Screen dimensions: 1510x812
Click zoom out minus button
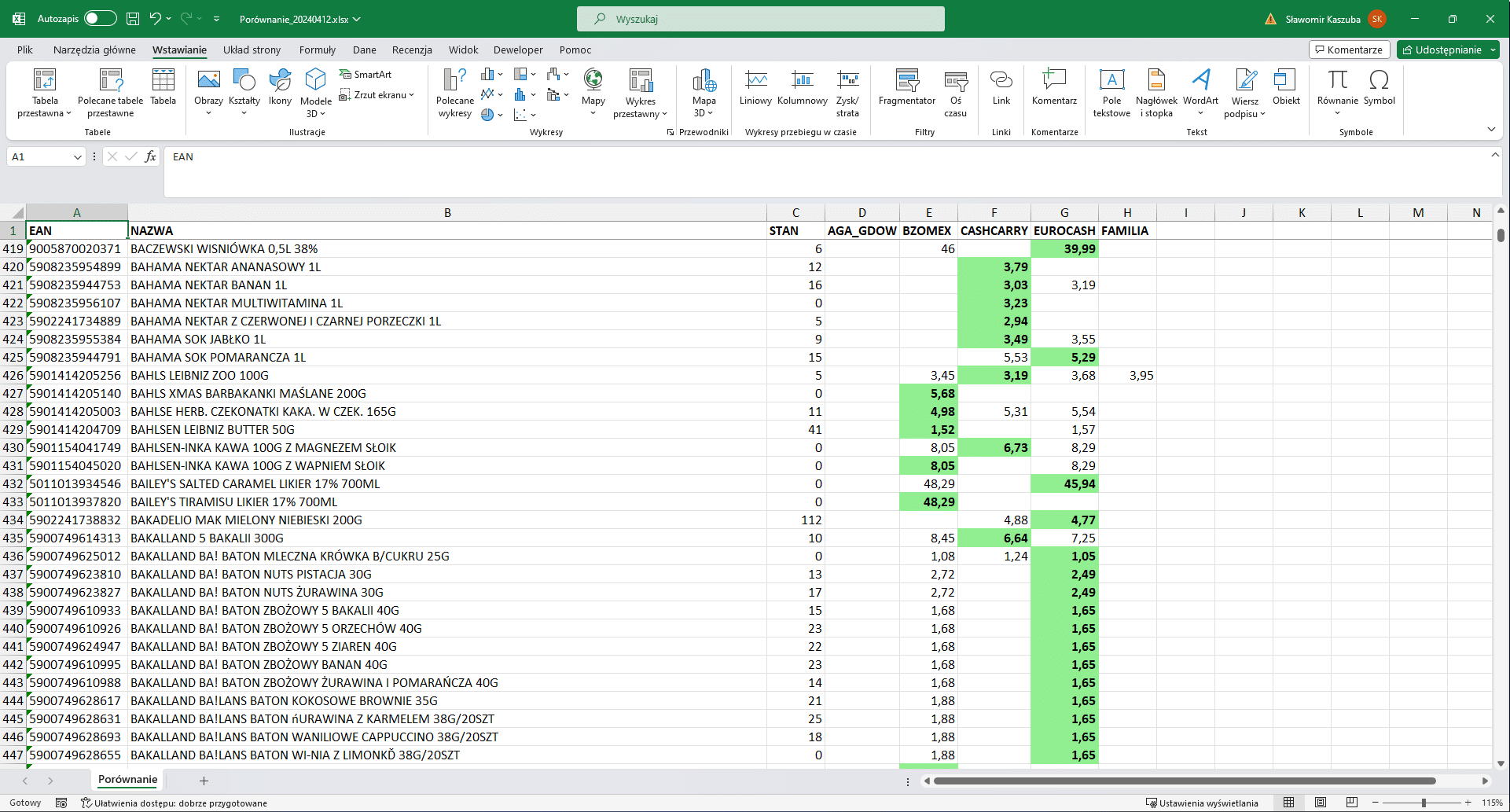(x=1375, y=803)
